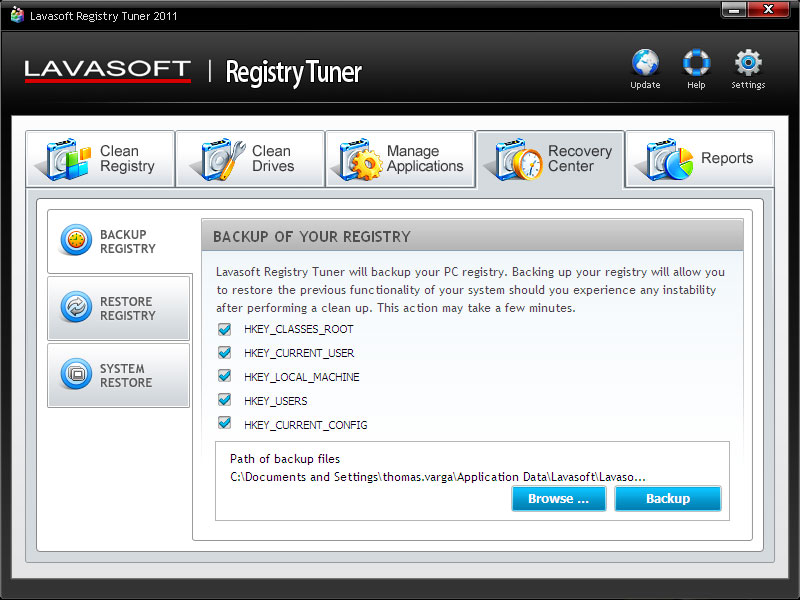800x600 pixels.
Task: Start the registry backup with the Backup button
Action: point(668,498)
